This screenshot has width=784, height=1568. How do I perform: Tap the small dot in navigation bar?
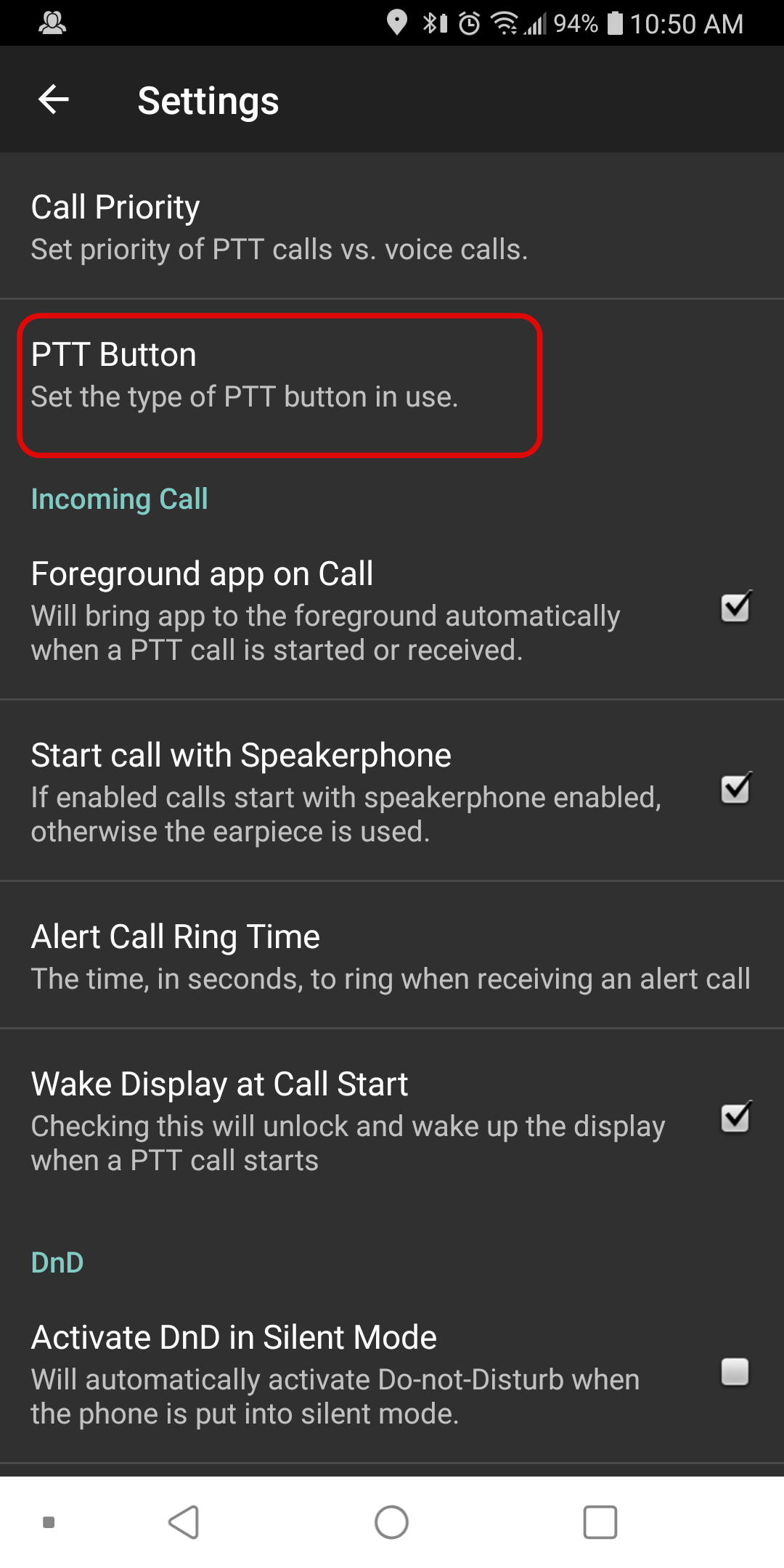tap(49, 1522)
